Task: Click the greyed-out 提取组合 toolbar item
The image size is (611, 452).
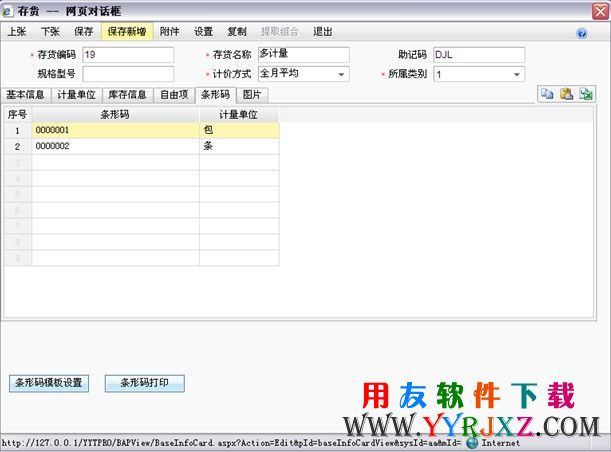Action: (x=279, y=32)
